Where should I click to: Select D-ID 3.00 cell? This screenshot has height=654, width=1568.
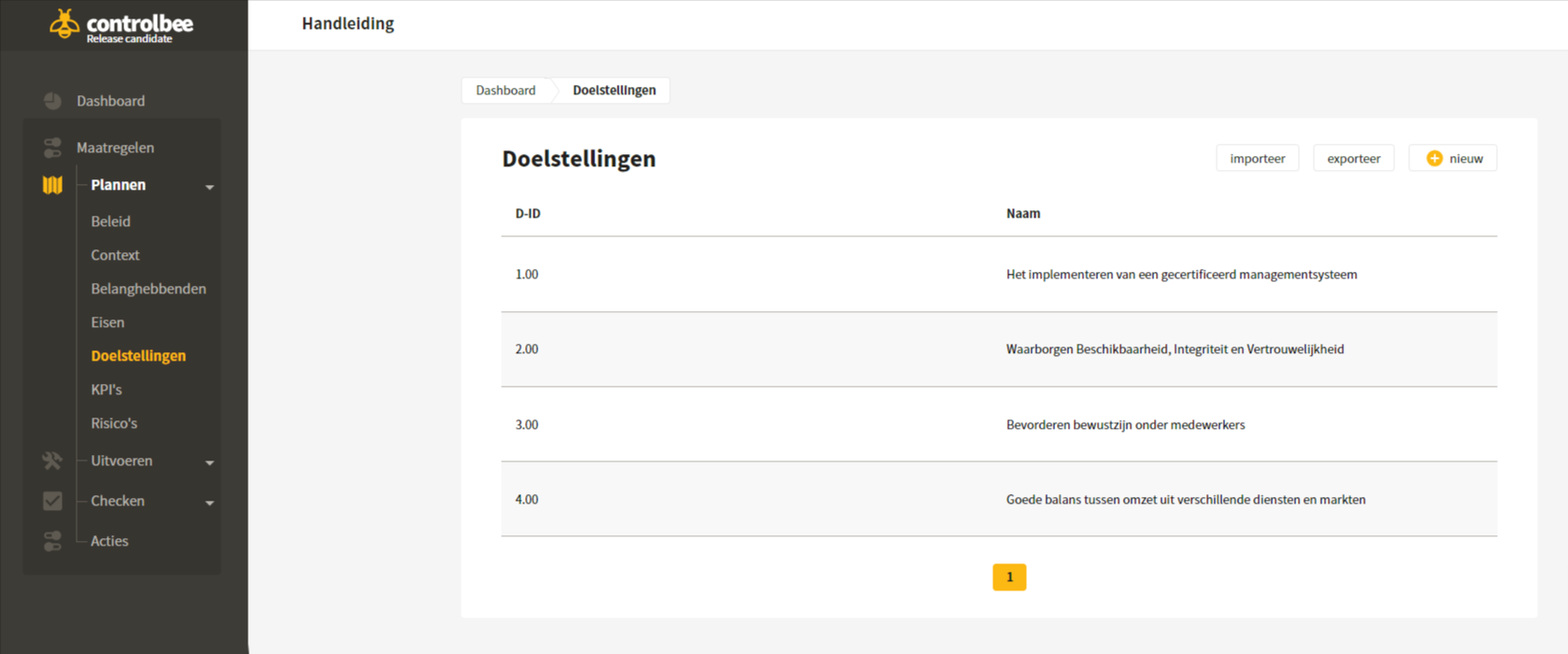click(527, 425)
